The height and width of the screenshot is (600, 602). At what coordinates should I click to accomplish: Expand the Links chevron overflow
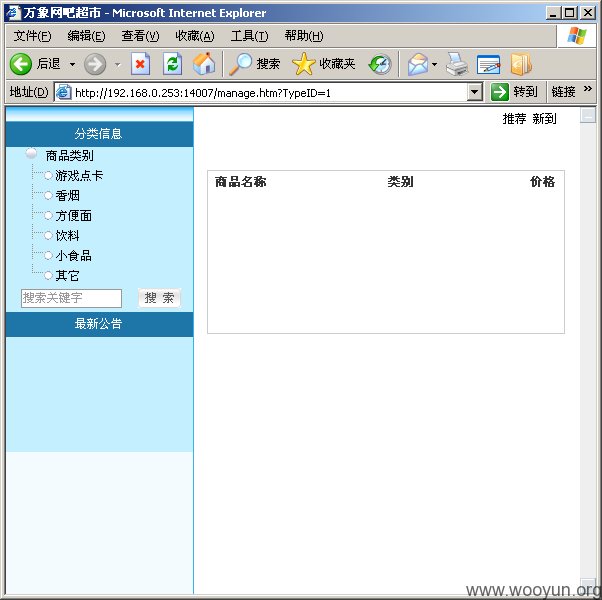click(x=587, y=89)
